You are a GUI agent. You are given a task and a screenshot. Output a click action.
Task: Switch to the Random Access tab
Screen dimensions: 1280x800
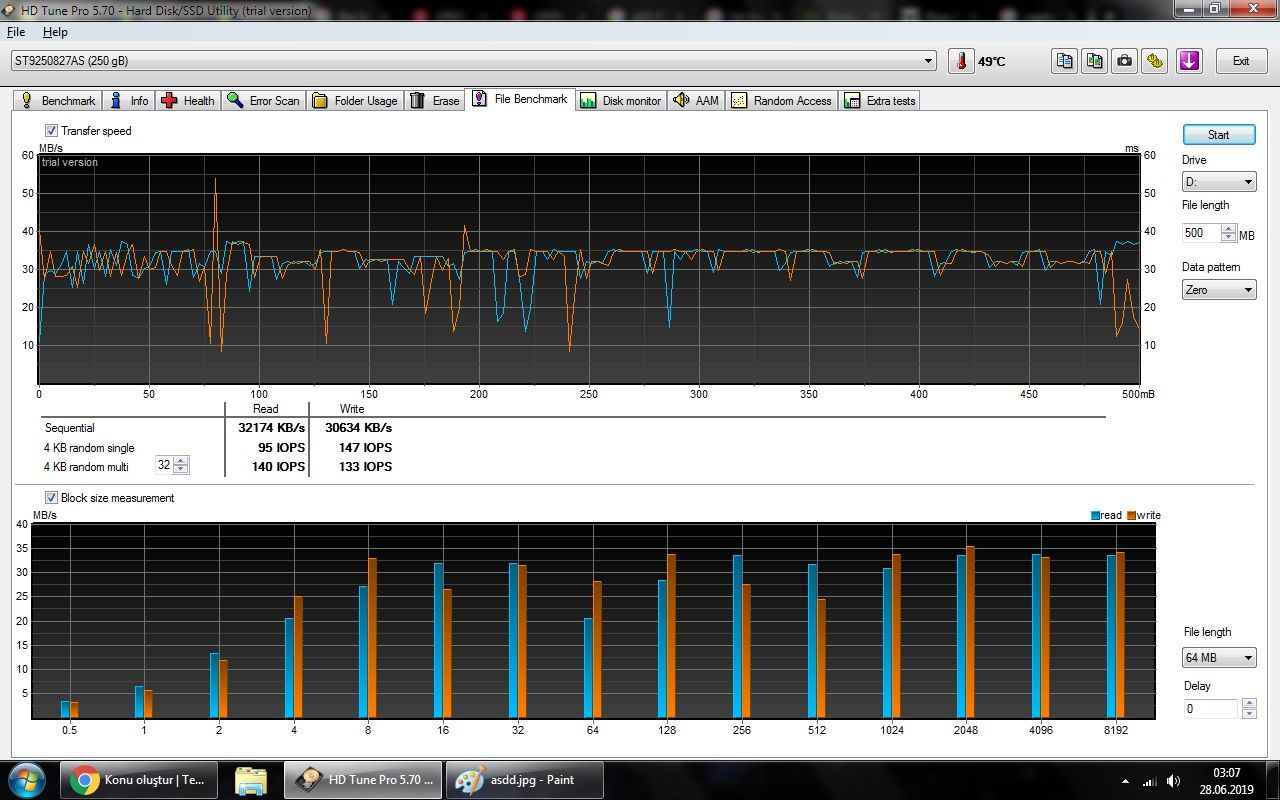click(x=782, y=101)
